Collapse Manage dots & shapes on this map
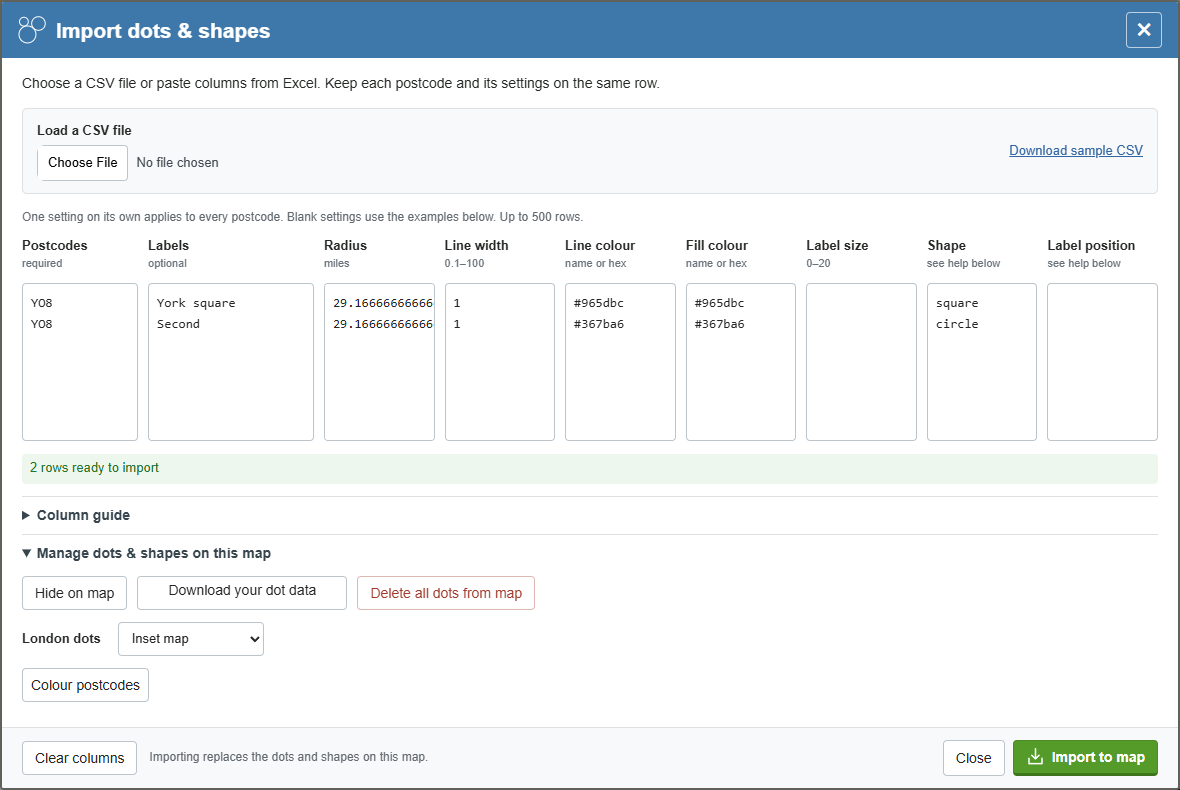The image size is (1180, 790). pos(147,553)
